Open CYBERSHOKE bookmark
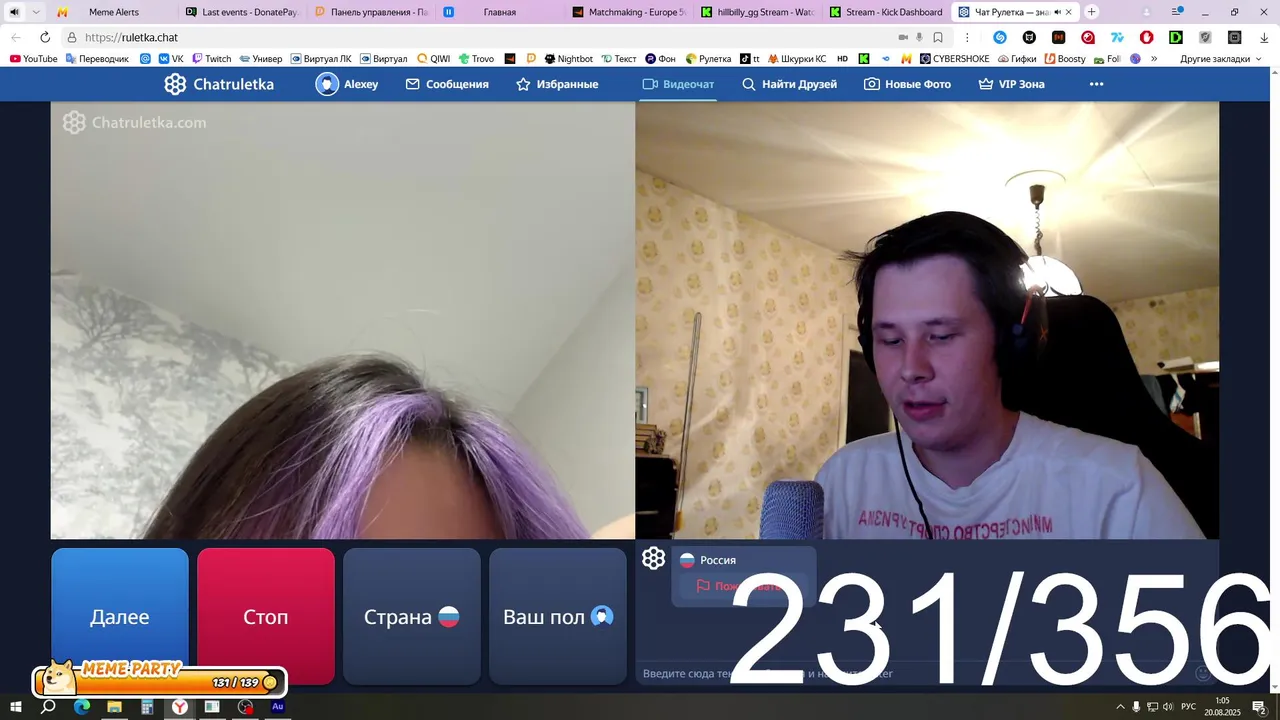 (x=954, y=59)
